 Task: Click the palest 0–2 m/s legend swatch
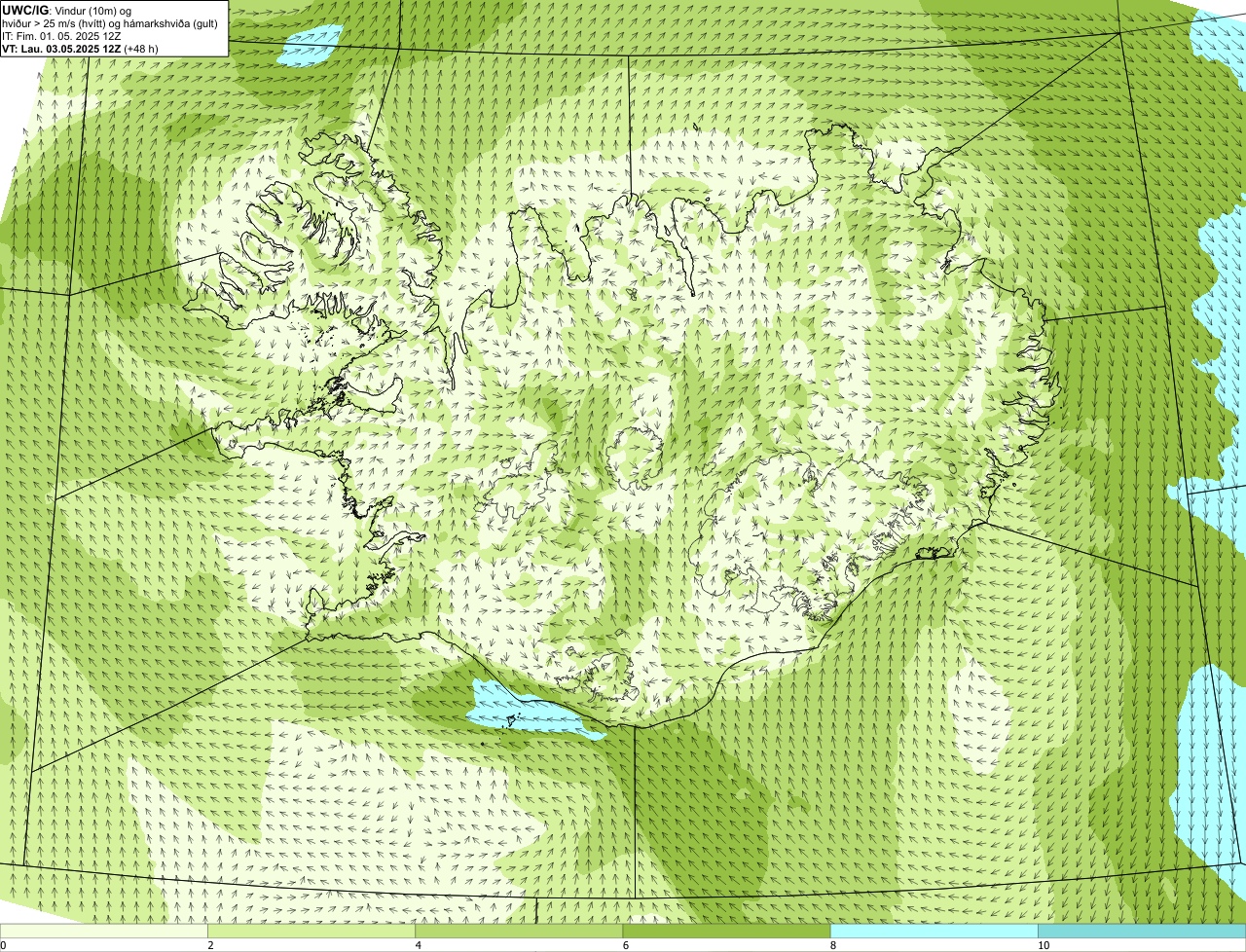pyautogui.click(x=104, y=932)
